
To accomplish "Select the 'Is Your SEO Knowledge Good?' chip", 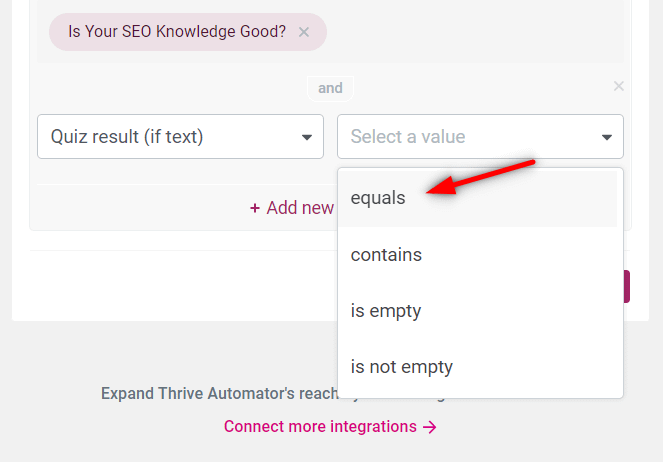I will [x=176, y=32].
